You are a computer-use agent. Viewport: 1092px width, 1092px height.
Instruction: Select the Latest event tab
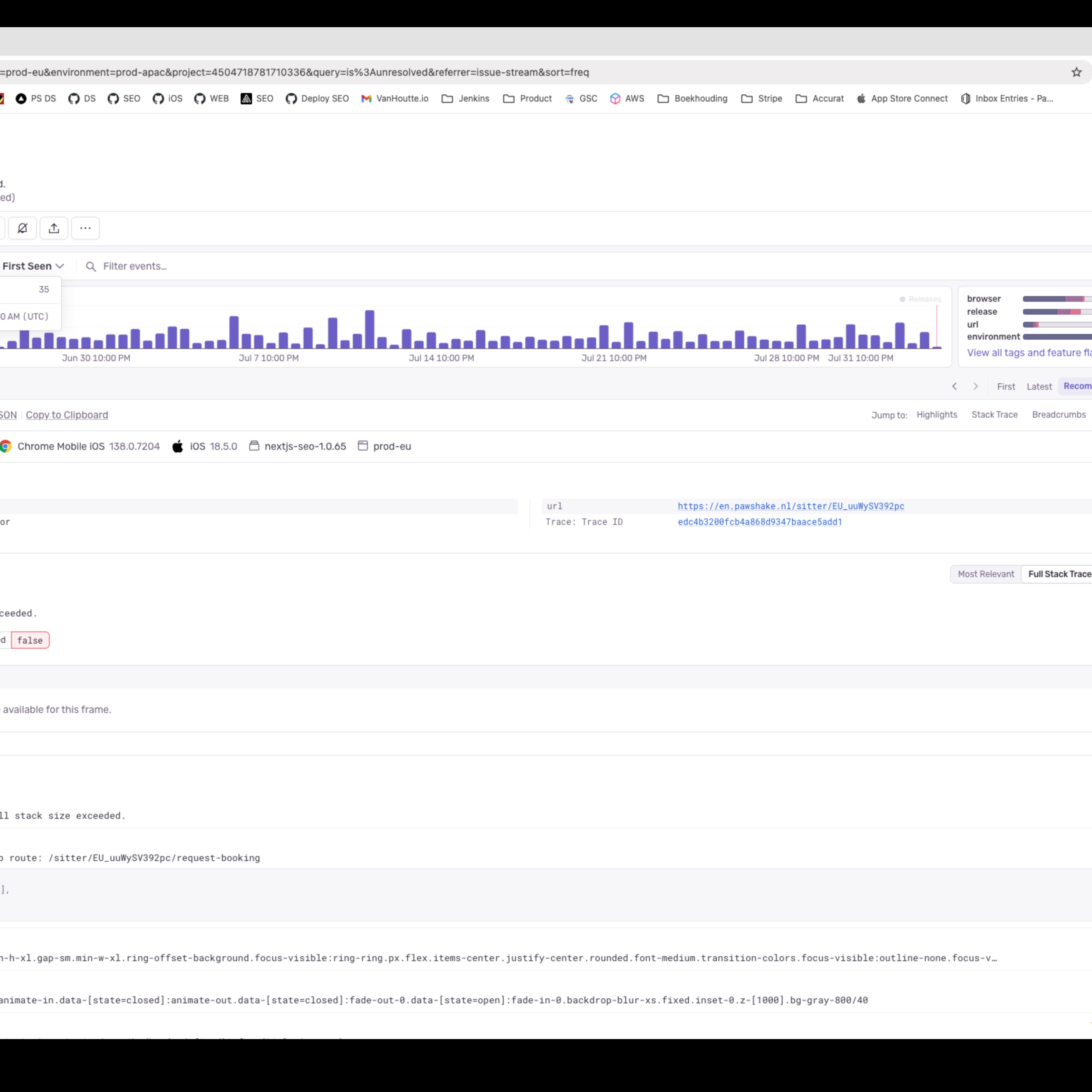1039,387
